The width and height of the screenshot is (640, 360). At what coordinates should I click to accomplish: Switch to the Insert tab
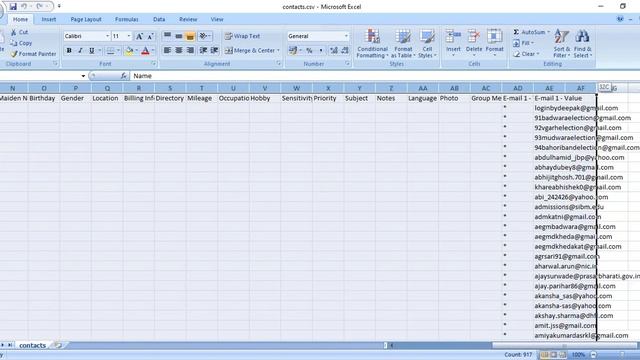(x=49, y=19)
